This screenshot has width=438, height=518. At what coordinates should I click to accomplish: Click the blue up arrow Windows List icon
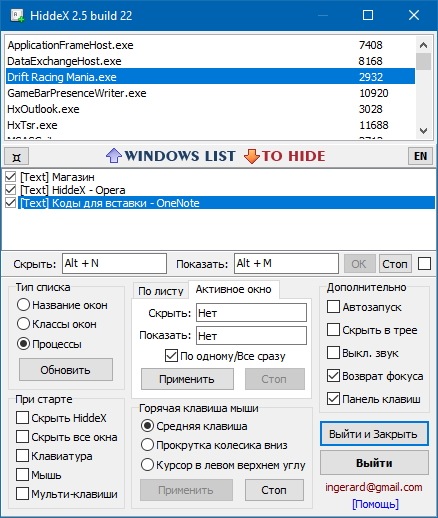[114, 156]
